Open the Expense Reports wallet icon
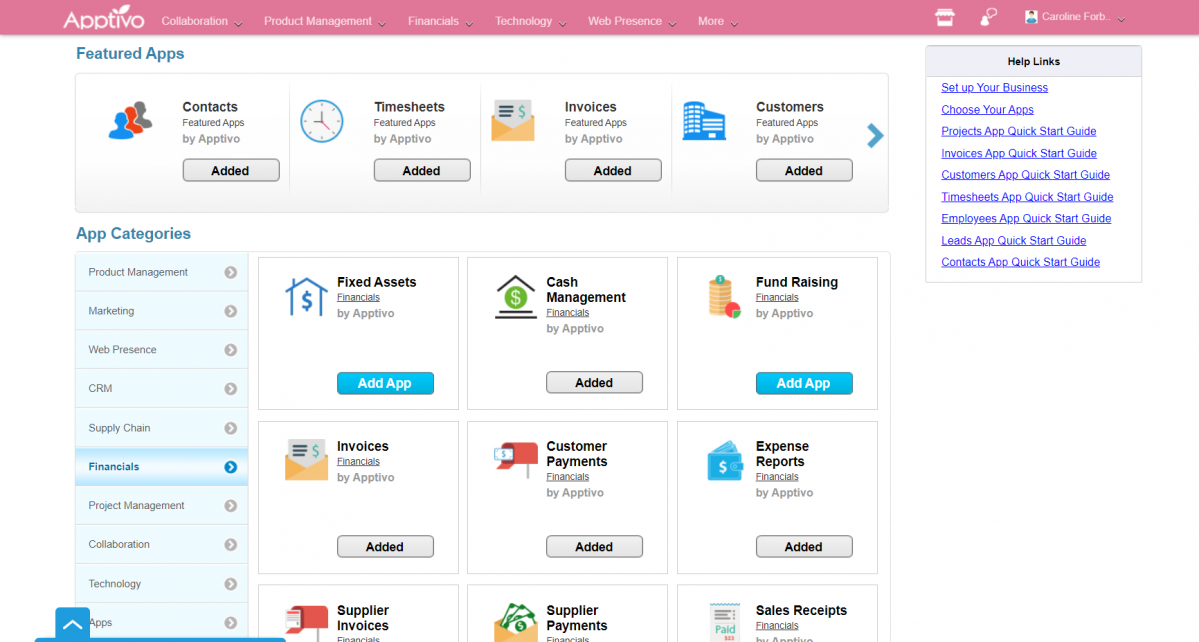Image resolution: width=1199 pixels, height=642 pixels. pos(725,461)
